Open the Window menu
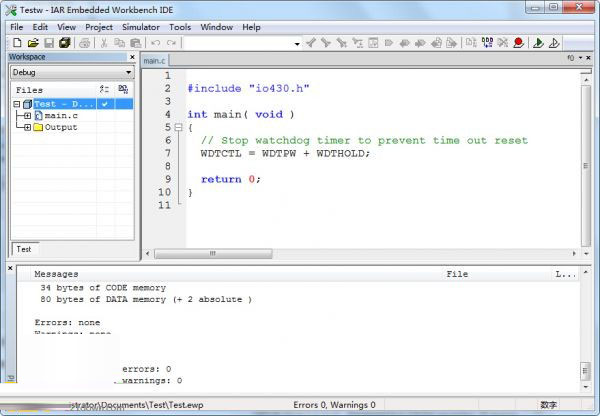Image resolution: width=600 pixels, height=416 pixels. 217,27
